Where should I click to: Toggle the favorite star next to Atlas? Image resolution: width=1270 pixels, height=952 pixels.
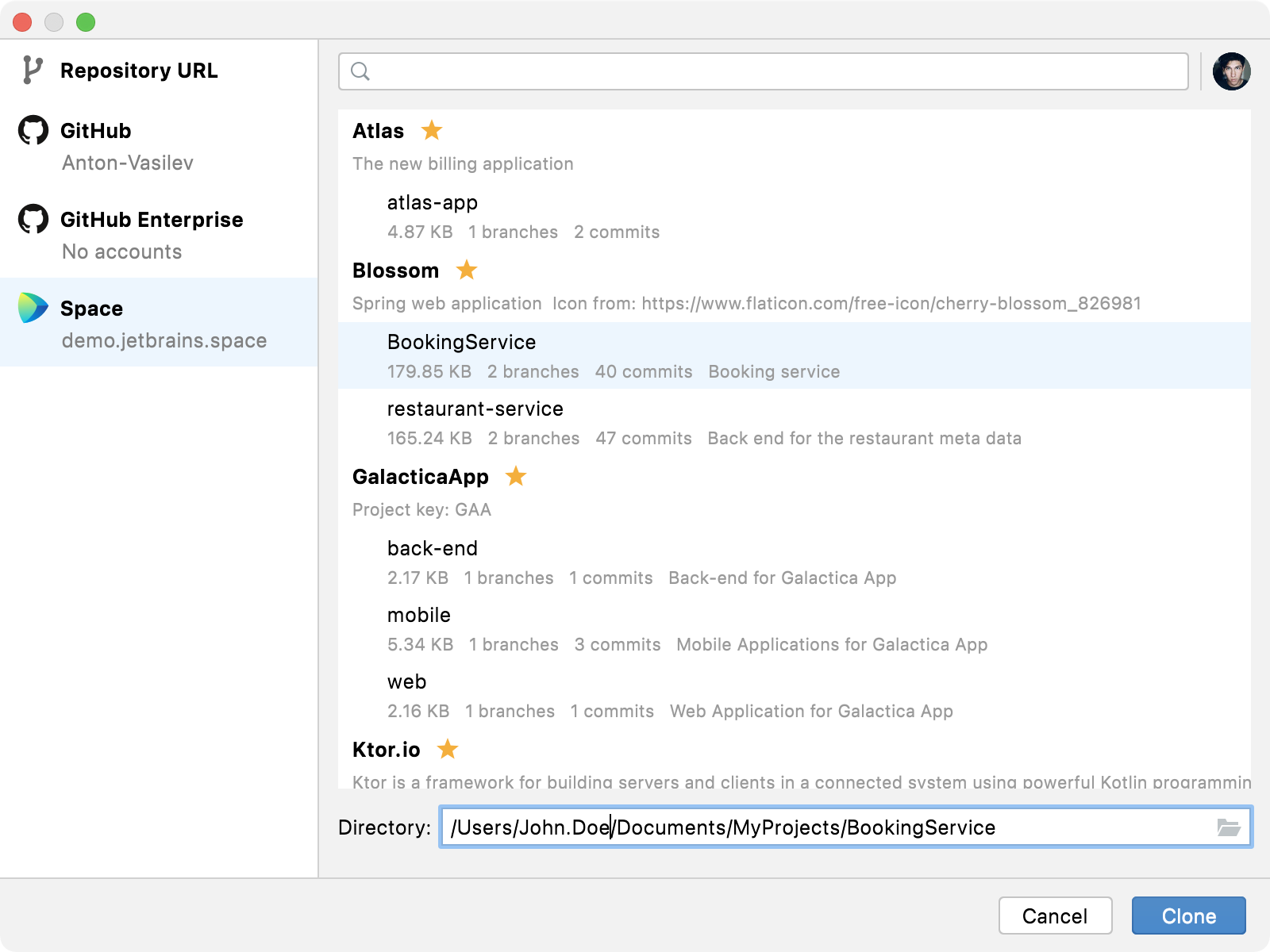(431, 130)
